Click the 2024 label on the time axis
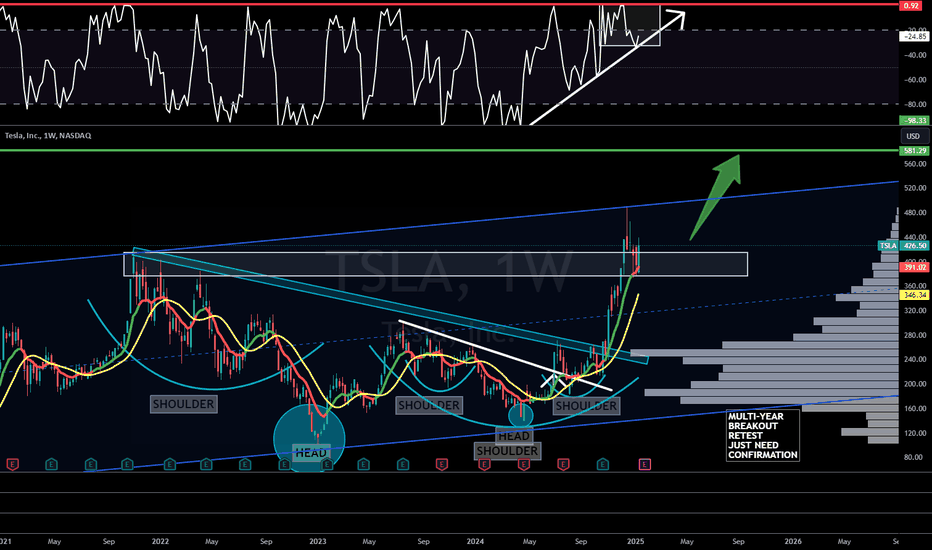932x550 pixels. click(475, 541)
